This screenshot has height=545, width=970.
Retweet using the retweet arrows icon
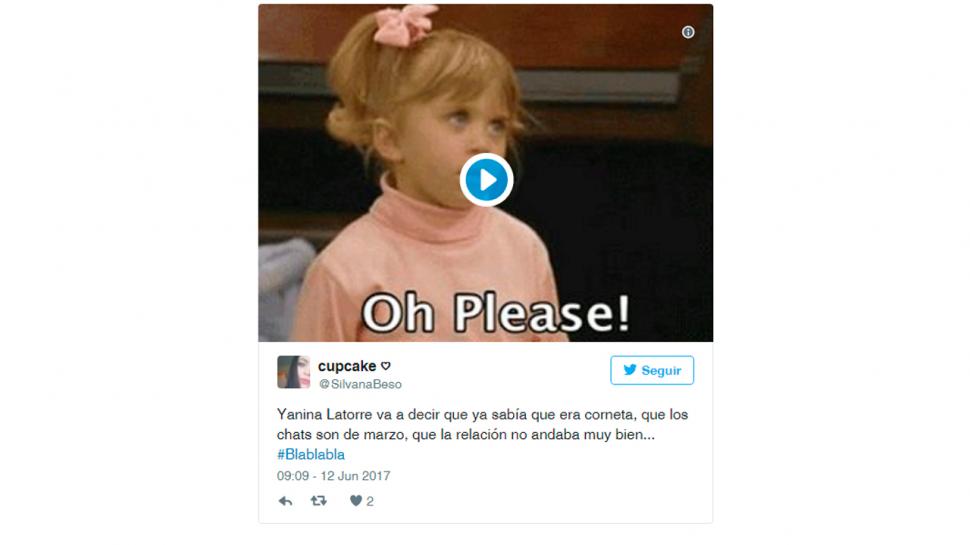319,501
